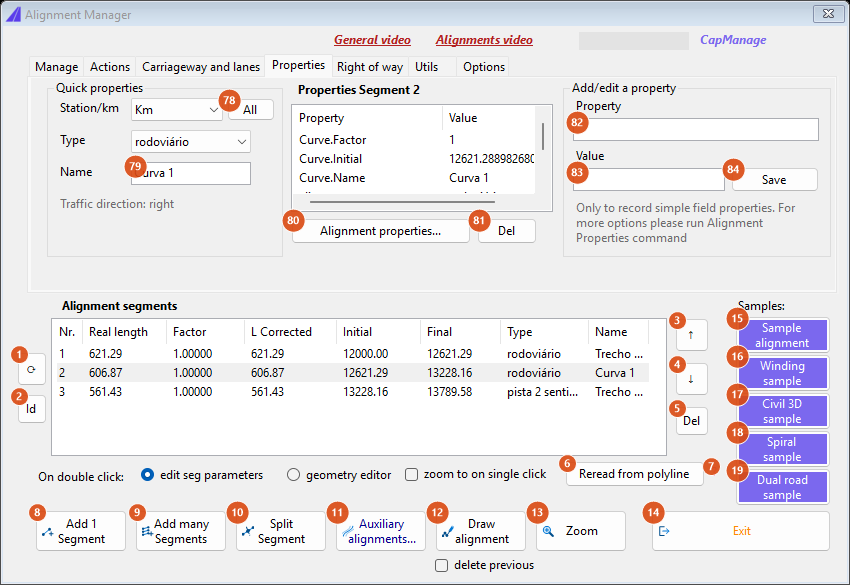Select Curve.Name property row
This screenshot has height=585, width=850.
tap(416, 178)
